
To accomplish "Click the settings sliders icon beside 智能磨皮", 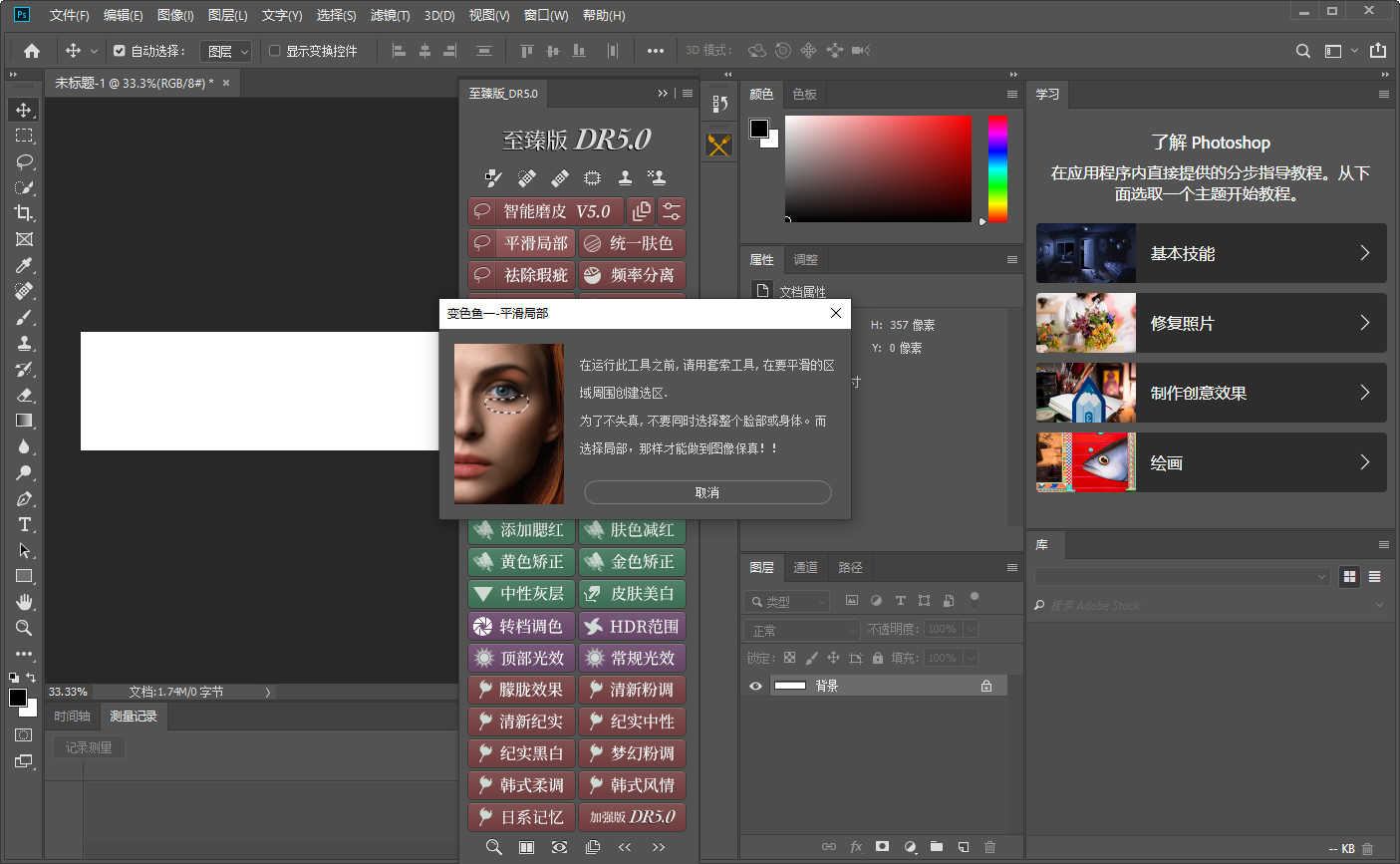I will tap(672, 211).
